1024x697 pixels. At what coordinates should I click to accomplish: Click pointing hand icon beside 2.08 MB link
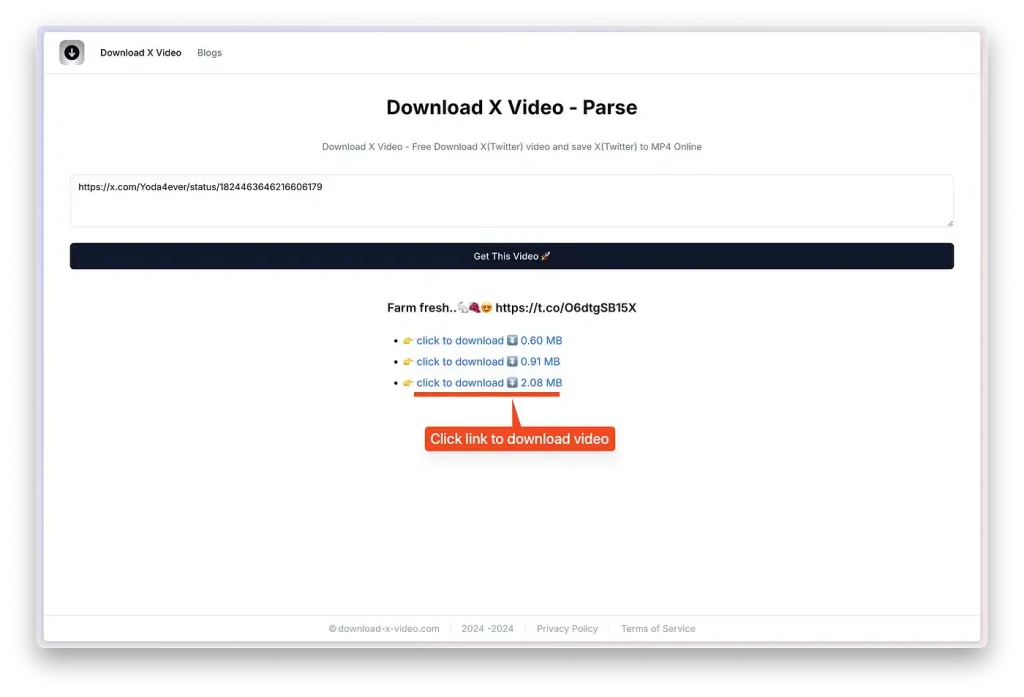408,383
